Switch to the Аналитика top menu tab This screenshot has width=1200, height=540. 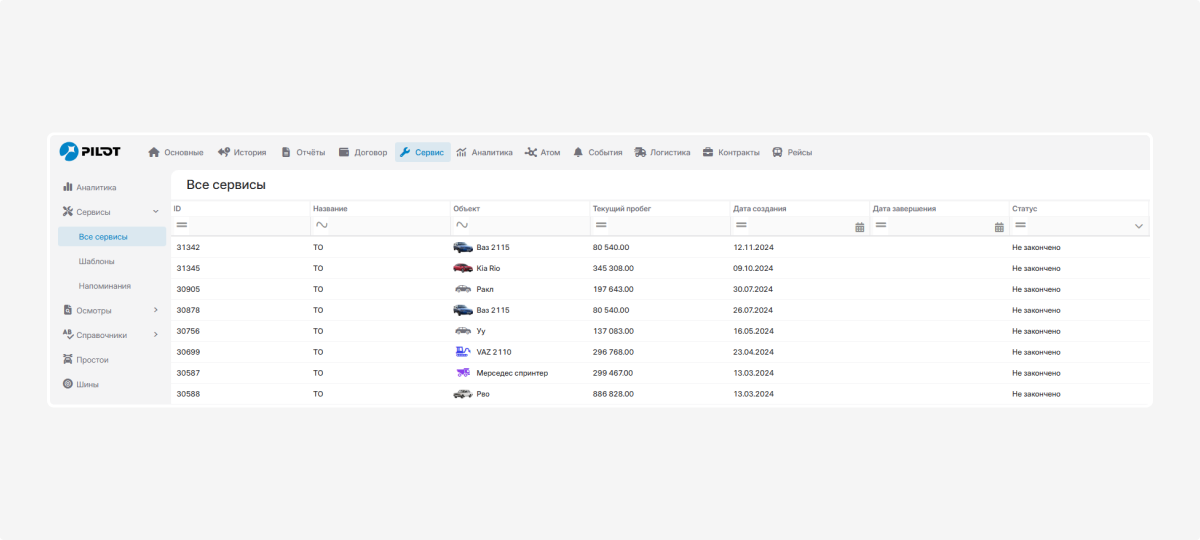pos(484,152)
